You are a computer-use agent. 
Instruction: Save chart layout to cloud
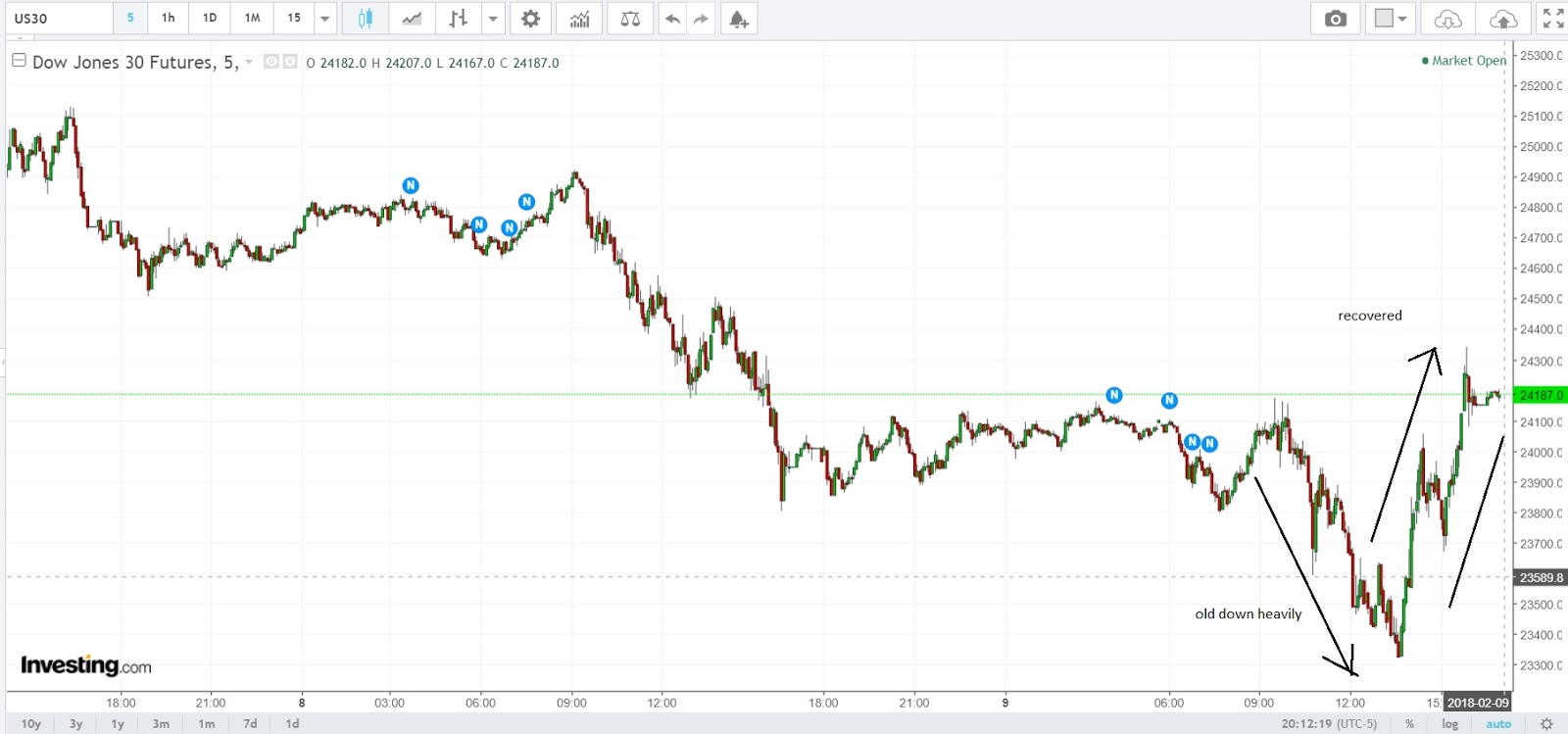coord(1502,19)
